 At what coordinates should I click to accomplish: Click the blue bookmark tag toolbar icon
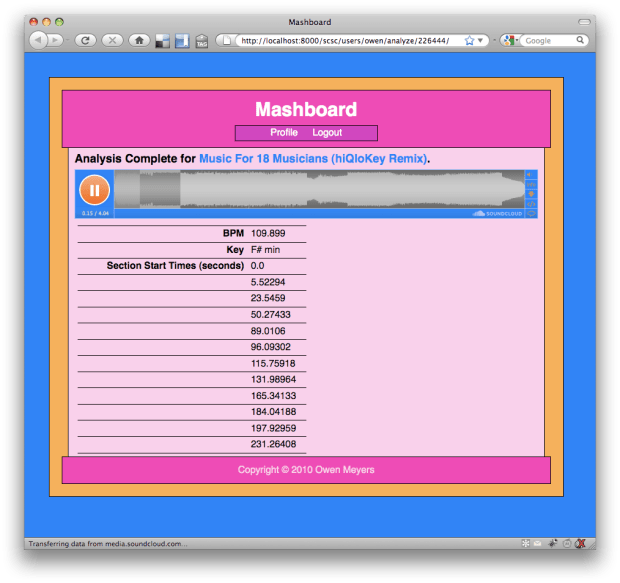[181, 41]
